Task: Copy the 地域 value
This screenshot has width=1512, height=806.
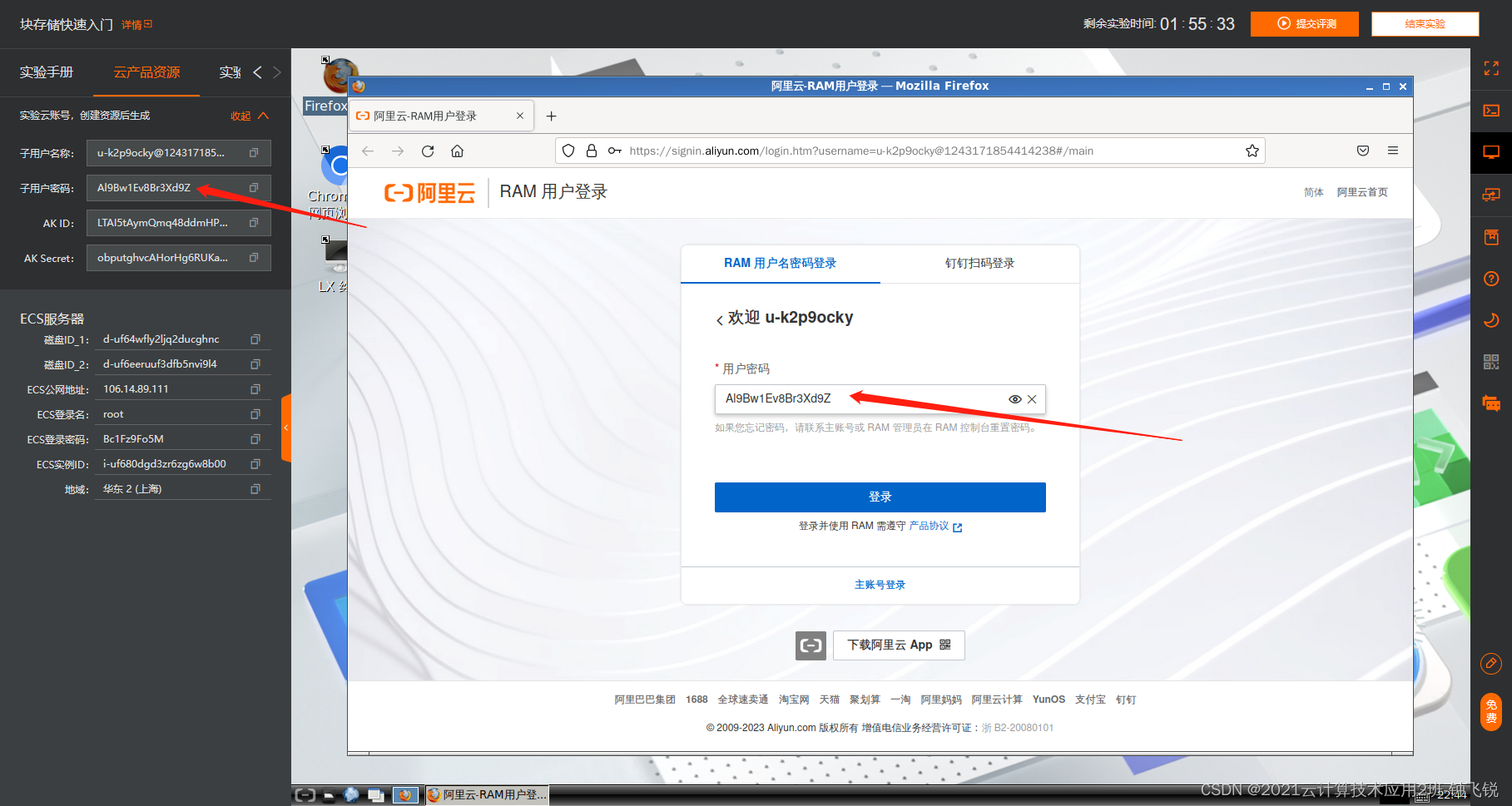Action: (255, 489)
